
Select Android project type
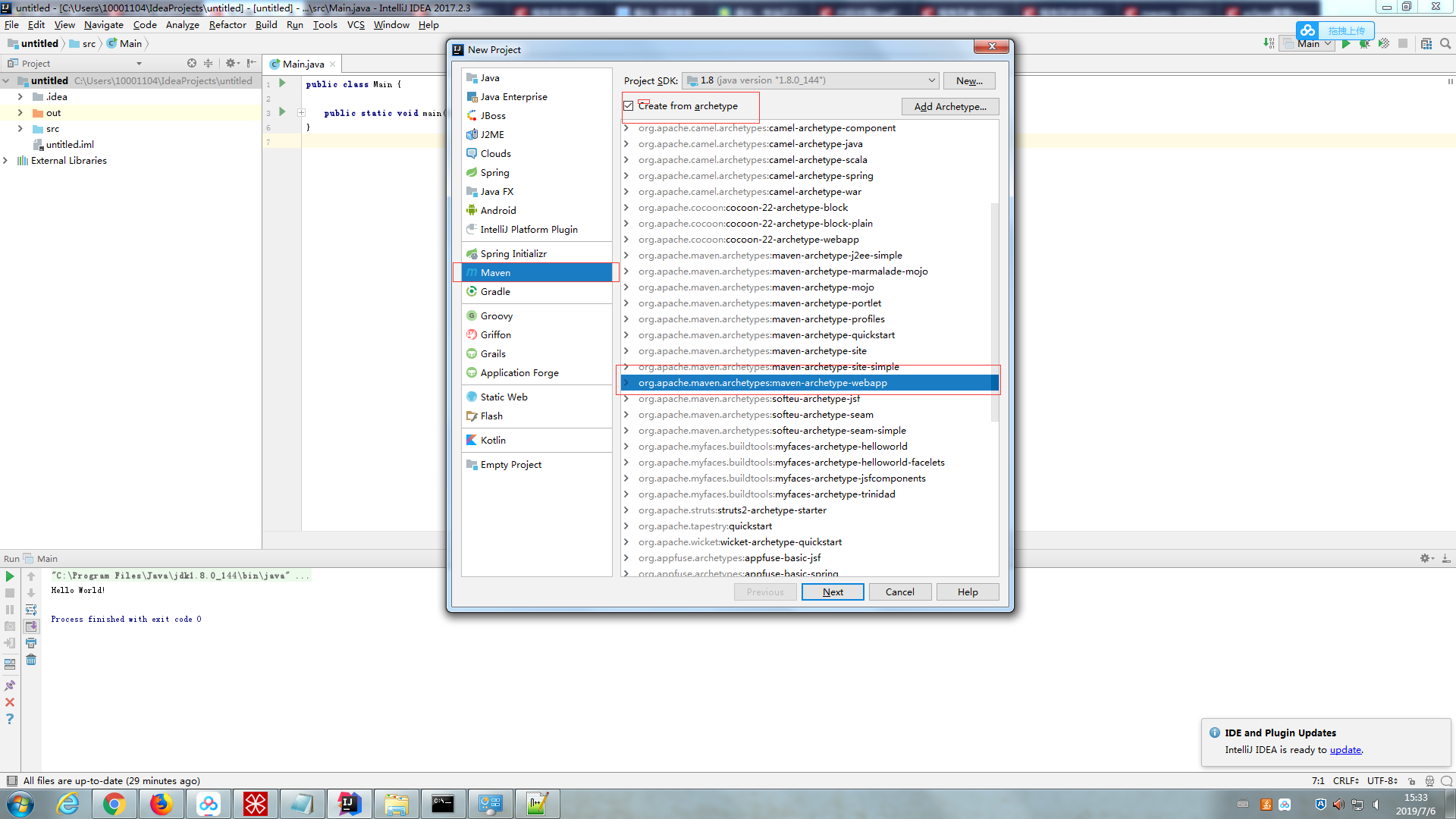[x=497, y=211]
